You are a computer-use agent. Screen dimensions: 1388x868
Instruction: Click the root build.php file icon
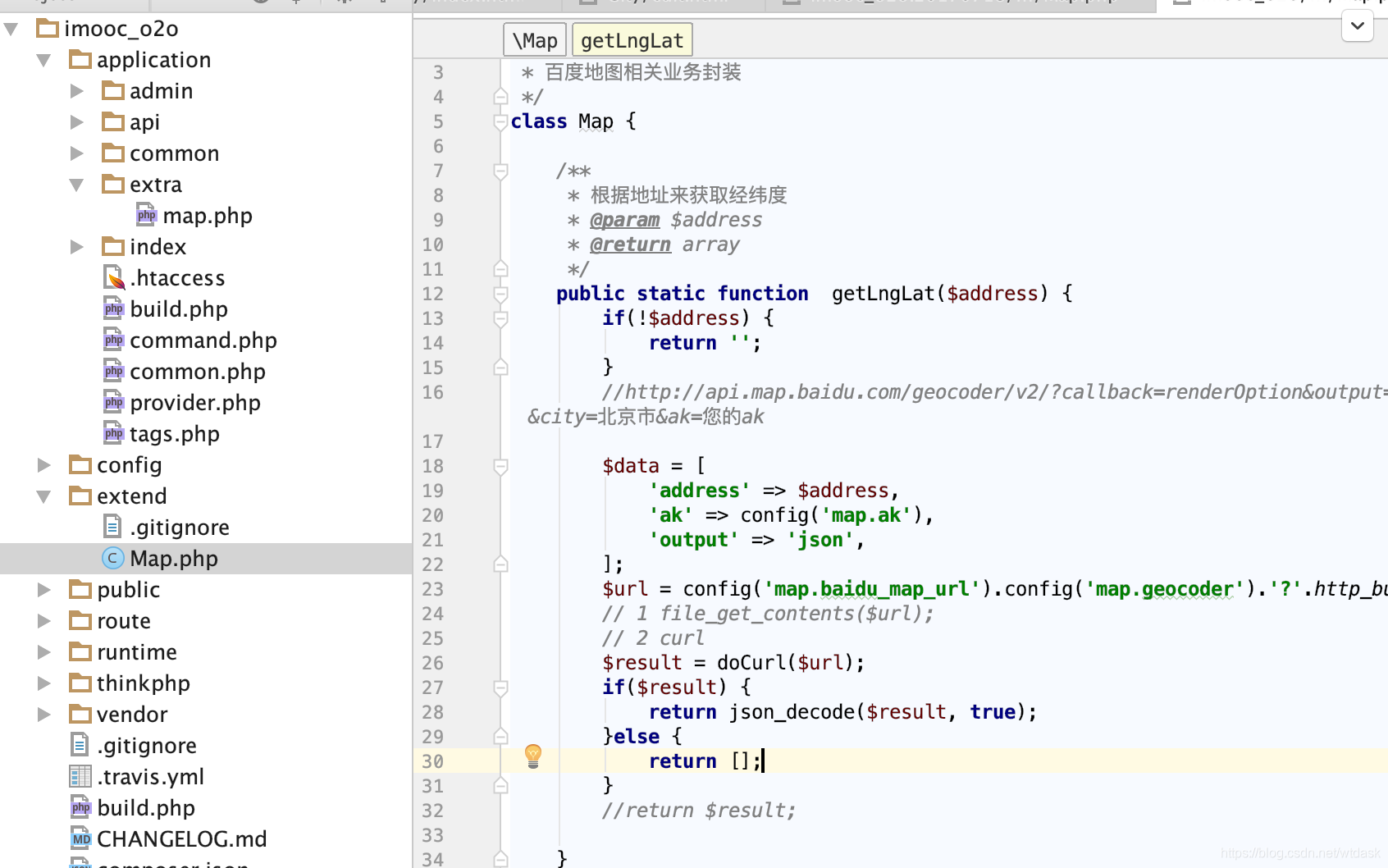point(80,807)
